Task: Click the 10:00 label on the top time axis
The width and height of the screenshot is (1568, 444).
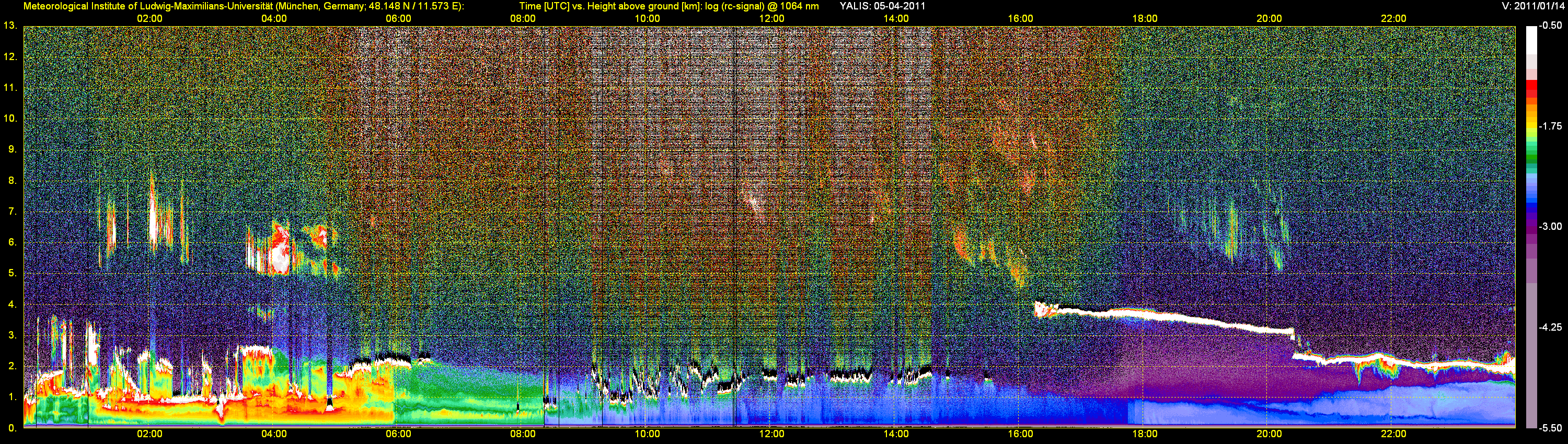Action: tap(647, 18)
